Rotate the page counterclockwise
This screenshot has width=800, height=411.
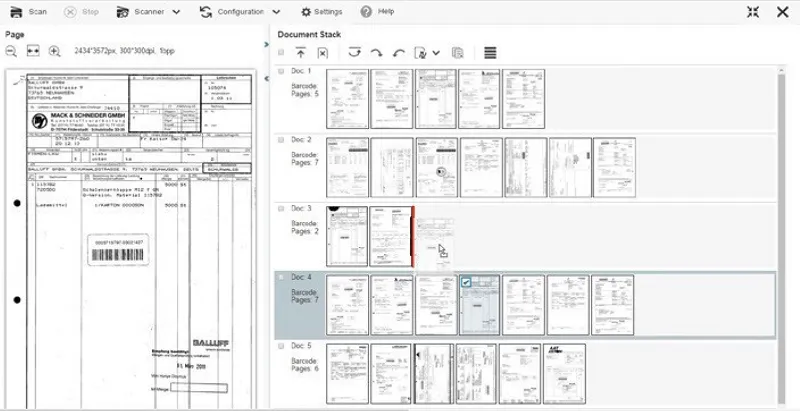pos(398,53)
